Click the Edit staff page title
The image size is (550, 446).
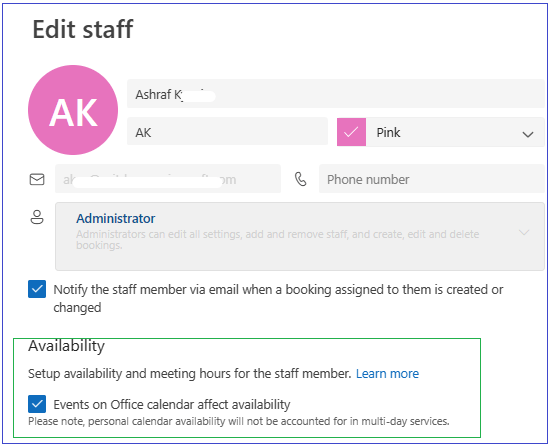pos(83,29)
